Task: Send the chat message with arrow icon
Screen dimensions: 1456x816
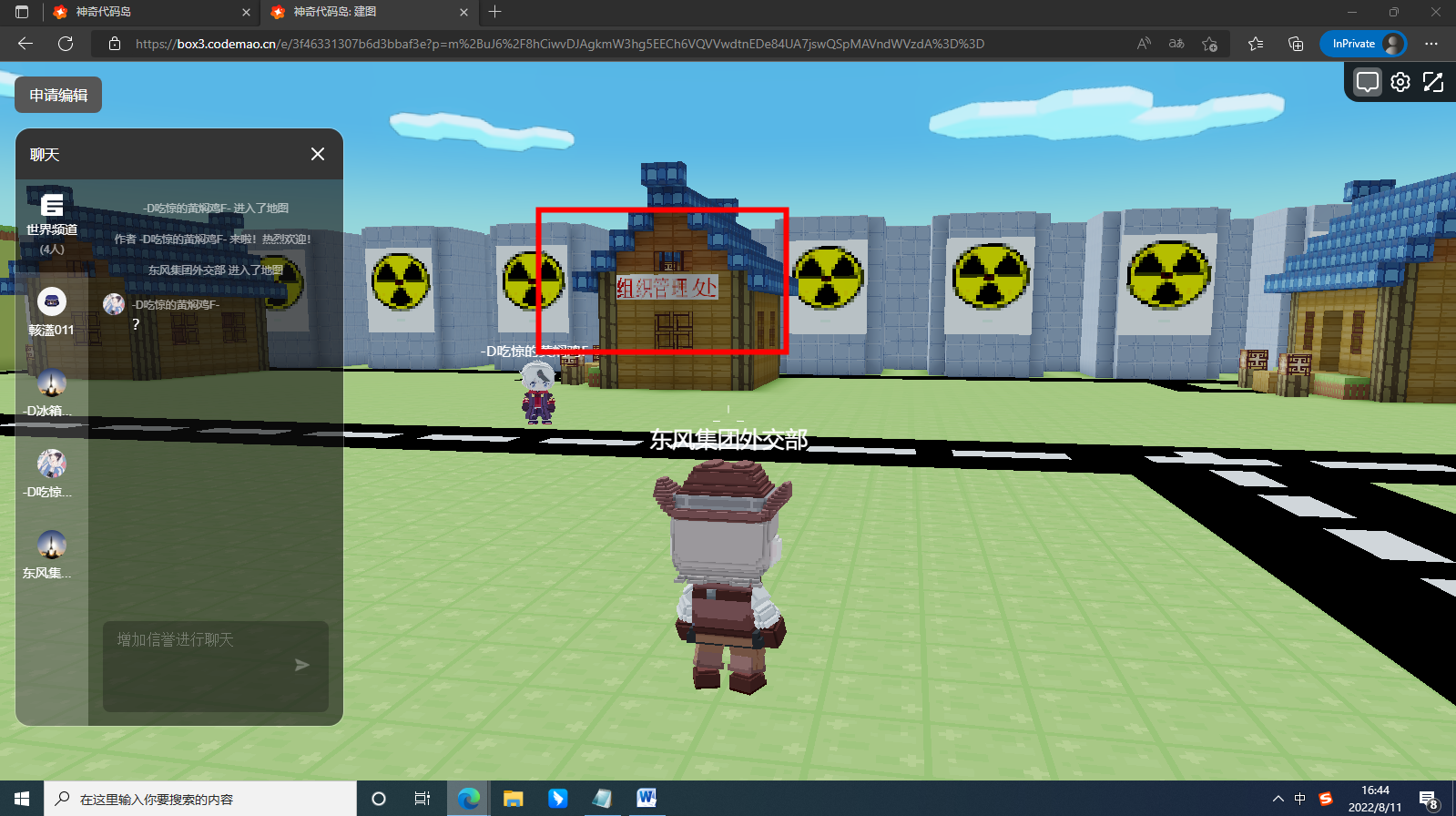Action: pos(302,666)
